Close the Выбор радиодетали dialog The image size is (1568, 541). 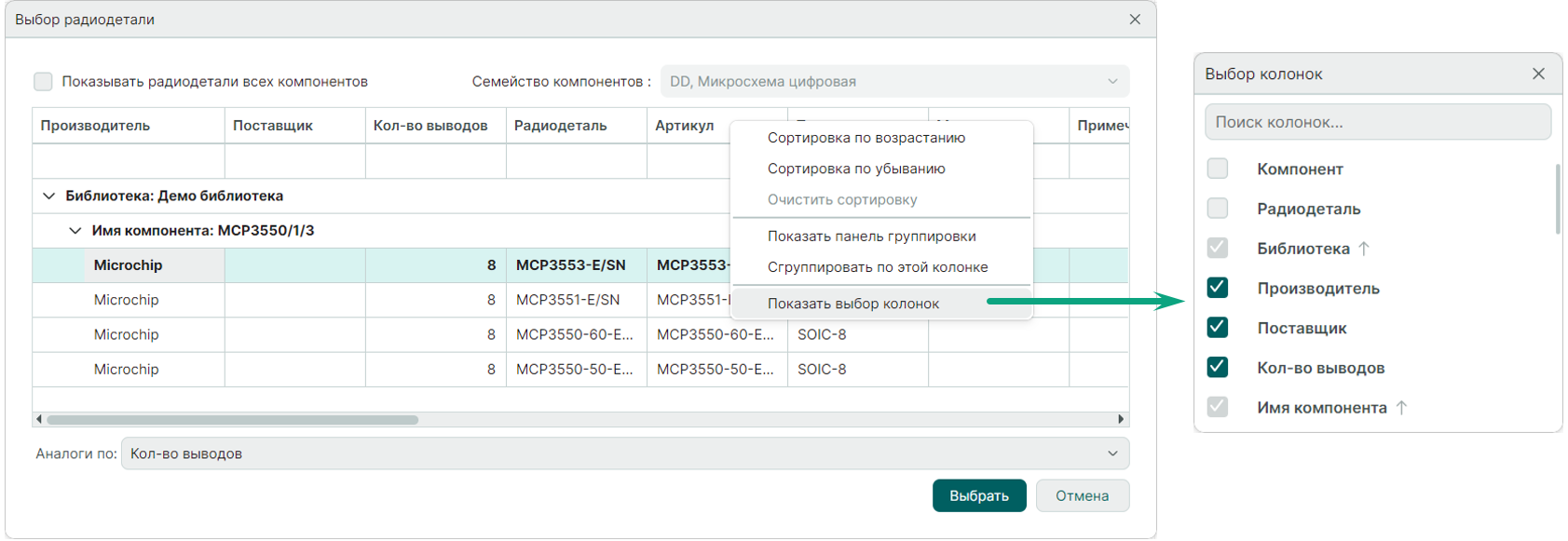click(x=1134, y=20)
